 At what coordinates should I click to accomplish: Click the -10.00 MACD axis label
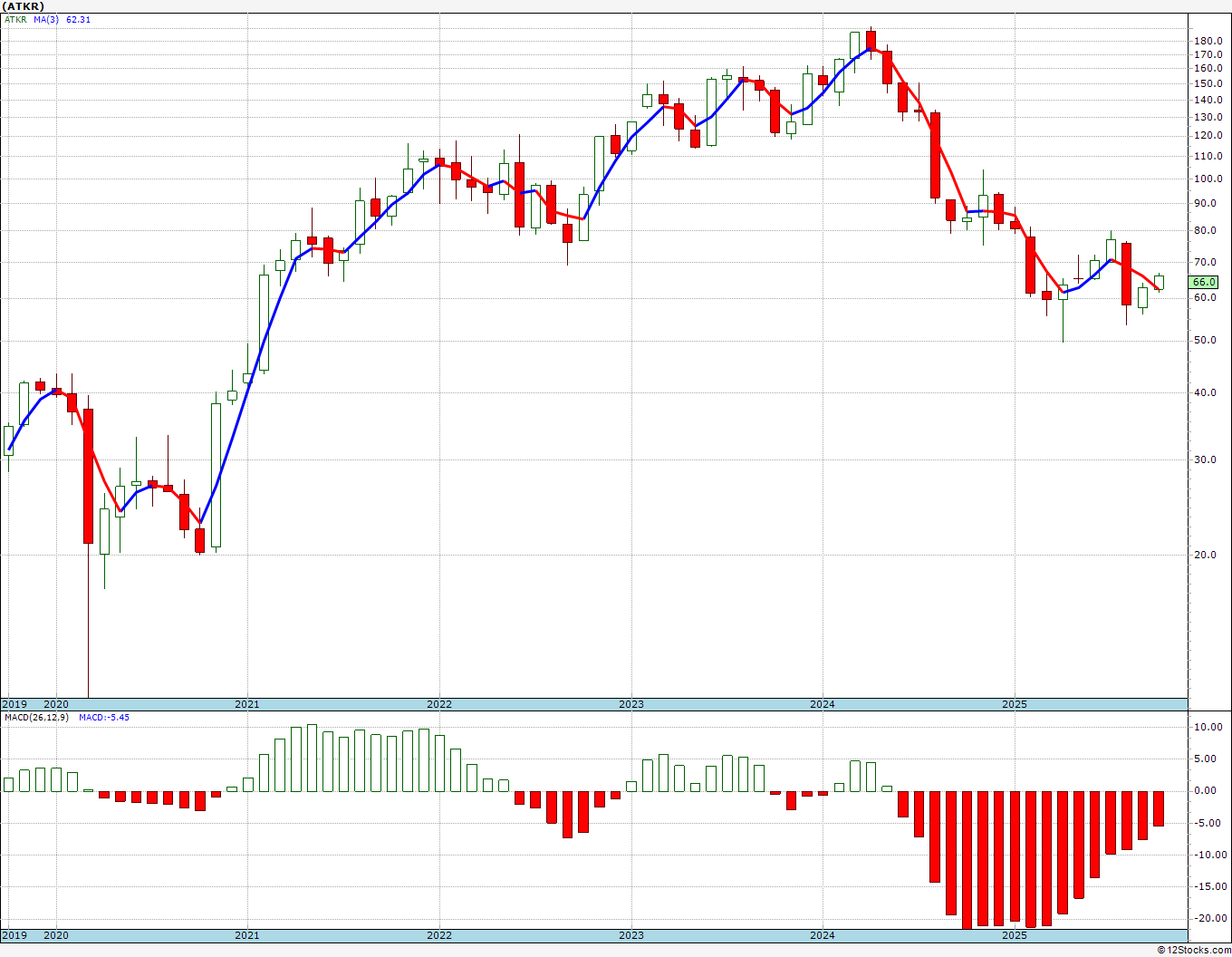pos(1208,855)
